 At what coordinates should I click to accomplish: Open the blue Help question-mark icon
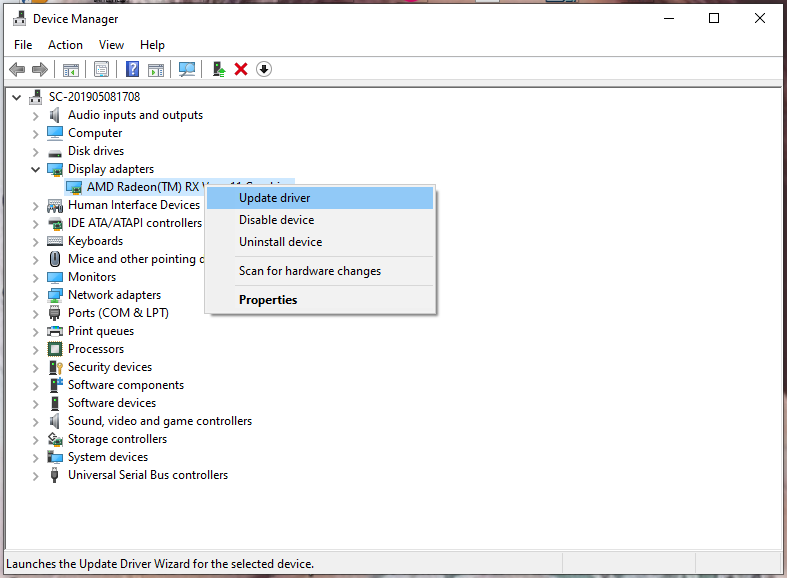coord(133,69)
